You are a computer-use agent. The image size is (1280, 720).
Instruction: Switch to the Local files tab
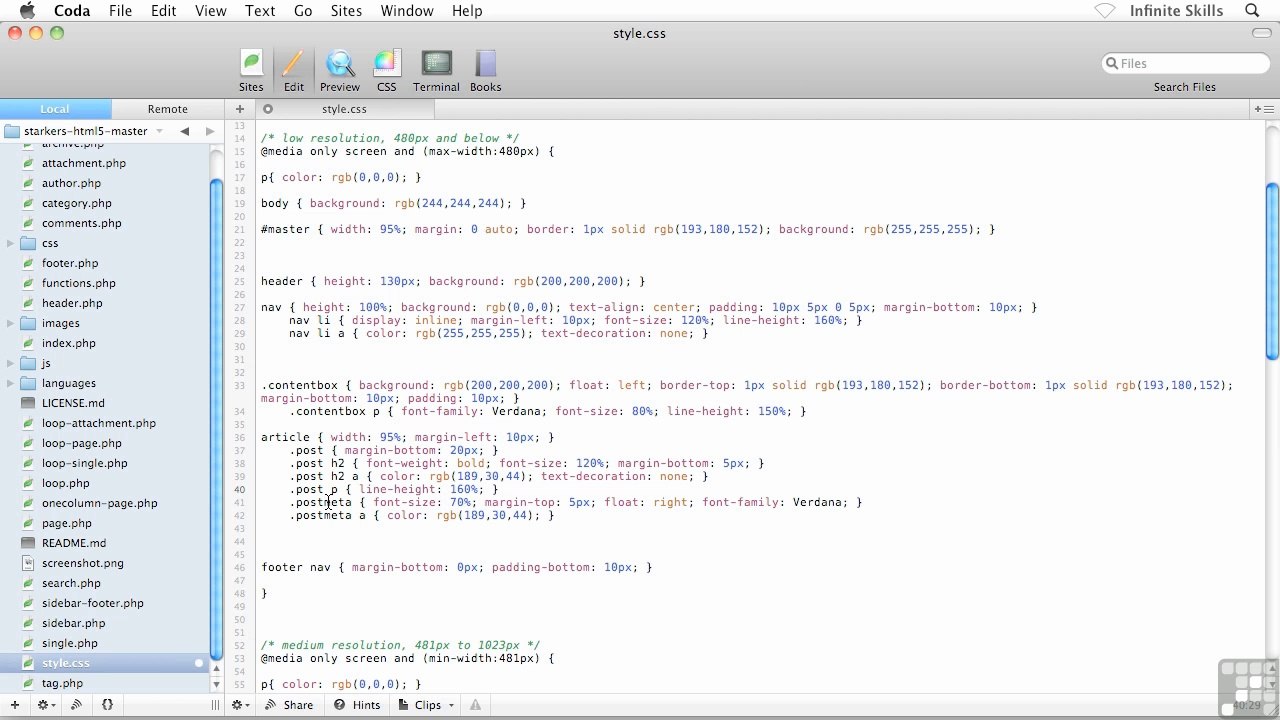coord(55,109)
